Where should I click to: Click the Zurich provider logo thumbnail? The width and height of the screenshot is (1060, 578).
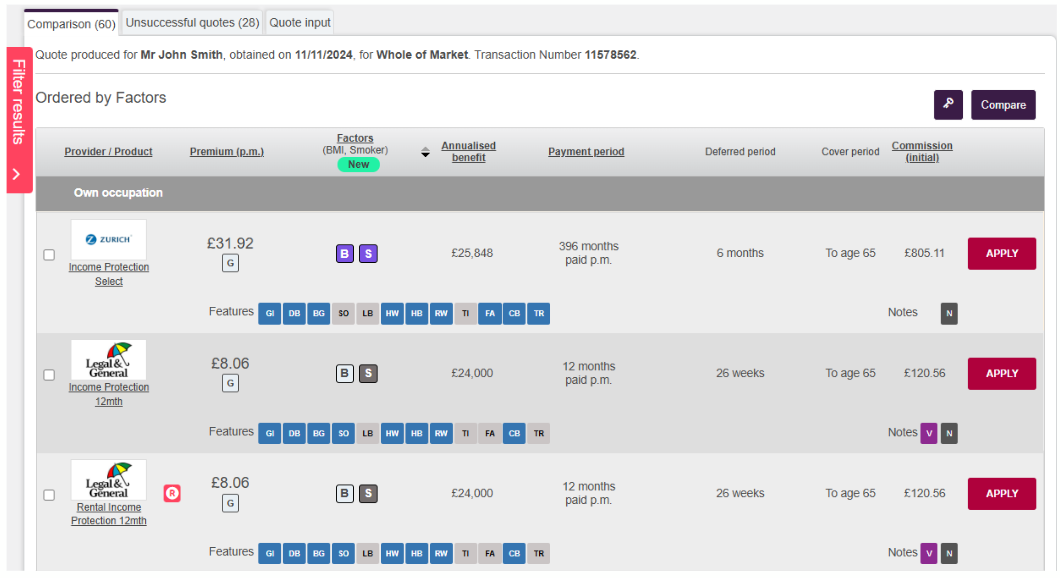tap(108, 240)
